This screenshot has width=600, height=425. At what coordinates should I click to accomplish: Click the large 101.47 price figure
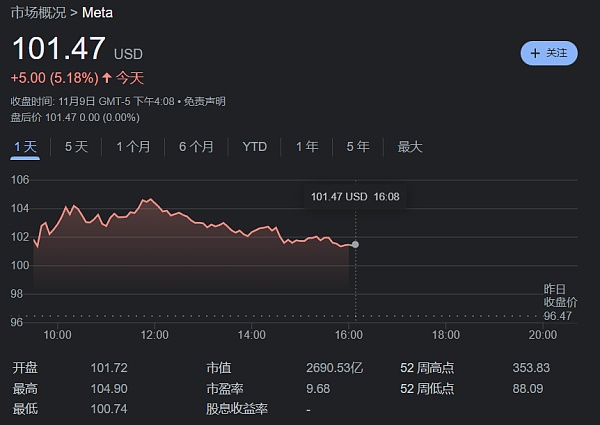tap(58, 50)
